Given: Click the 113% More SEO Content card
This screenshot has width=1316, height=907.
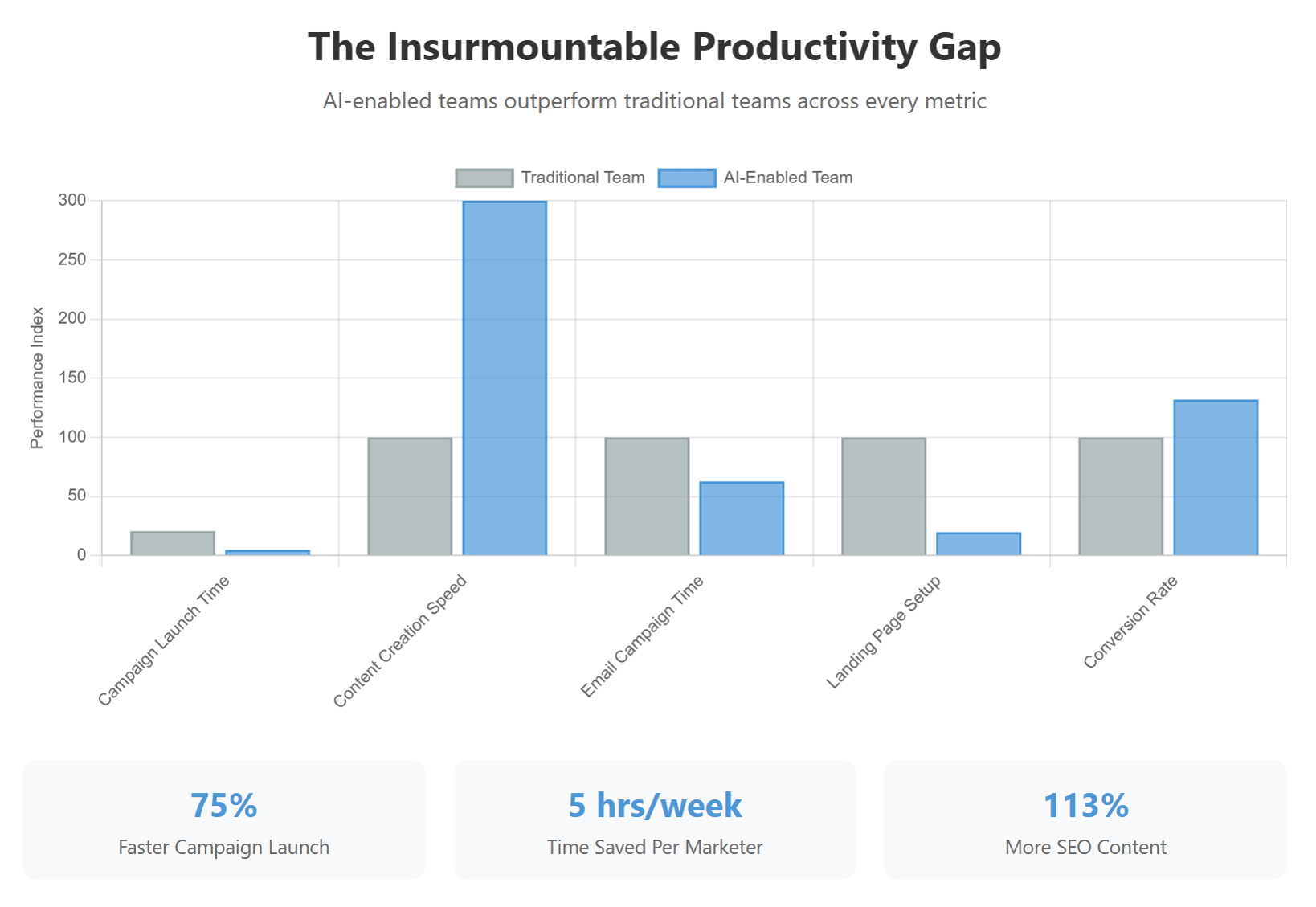Looking at the screenshot, I should tap(1085, 819).
